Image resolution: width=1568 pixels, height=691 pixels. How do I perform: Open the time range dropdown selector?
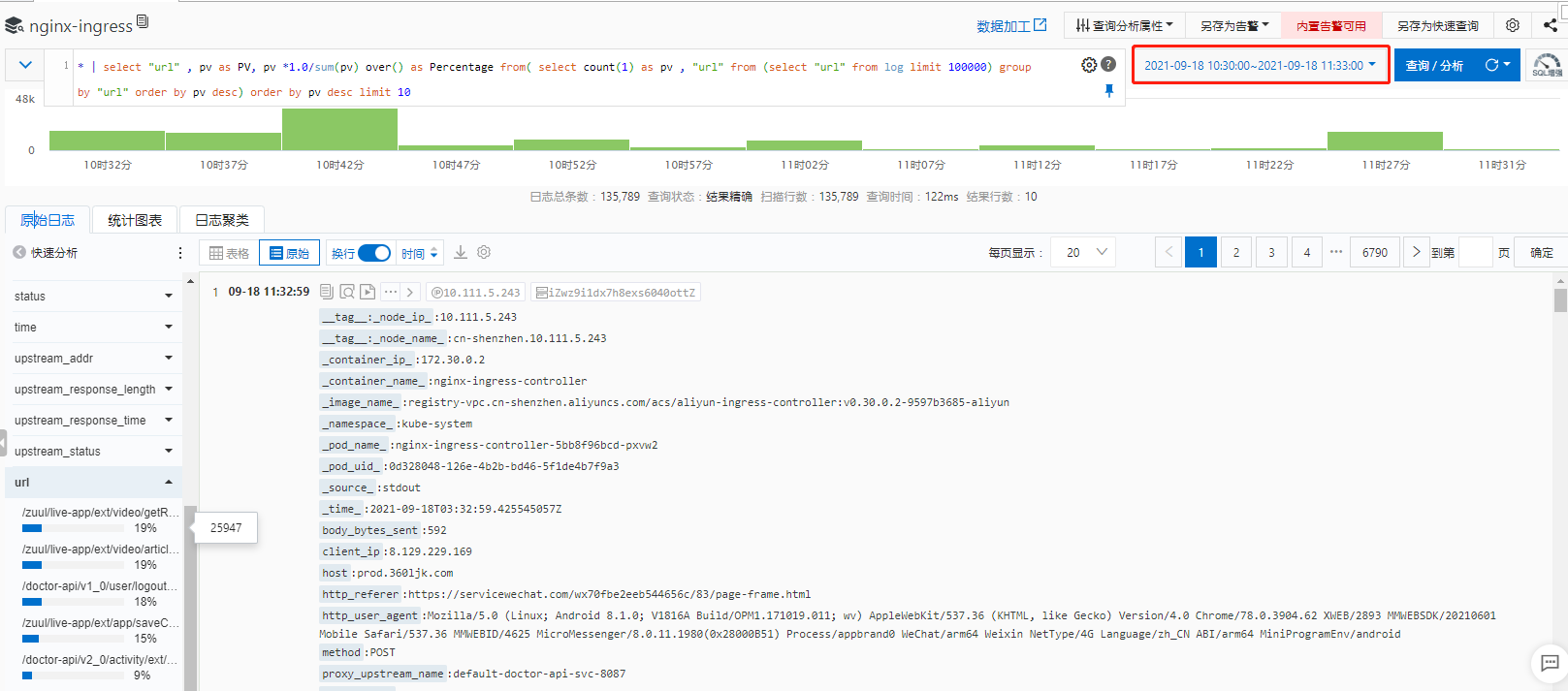(x=1260, y=65)
